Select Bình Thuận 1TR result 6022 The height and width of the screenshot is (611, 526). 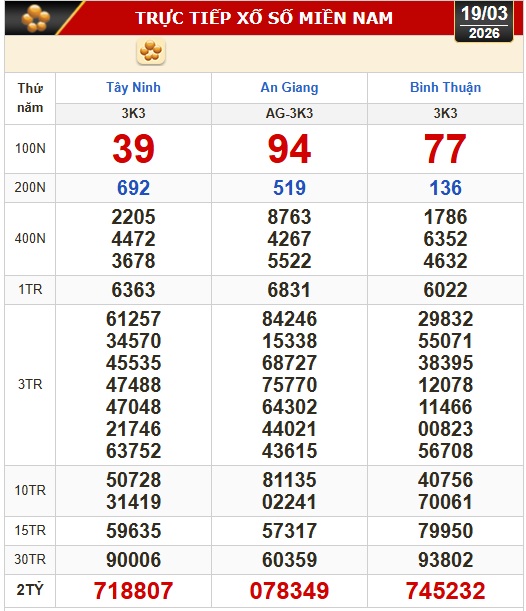point(445,290)
